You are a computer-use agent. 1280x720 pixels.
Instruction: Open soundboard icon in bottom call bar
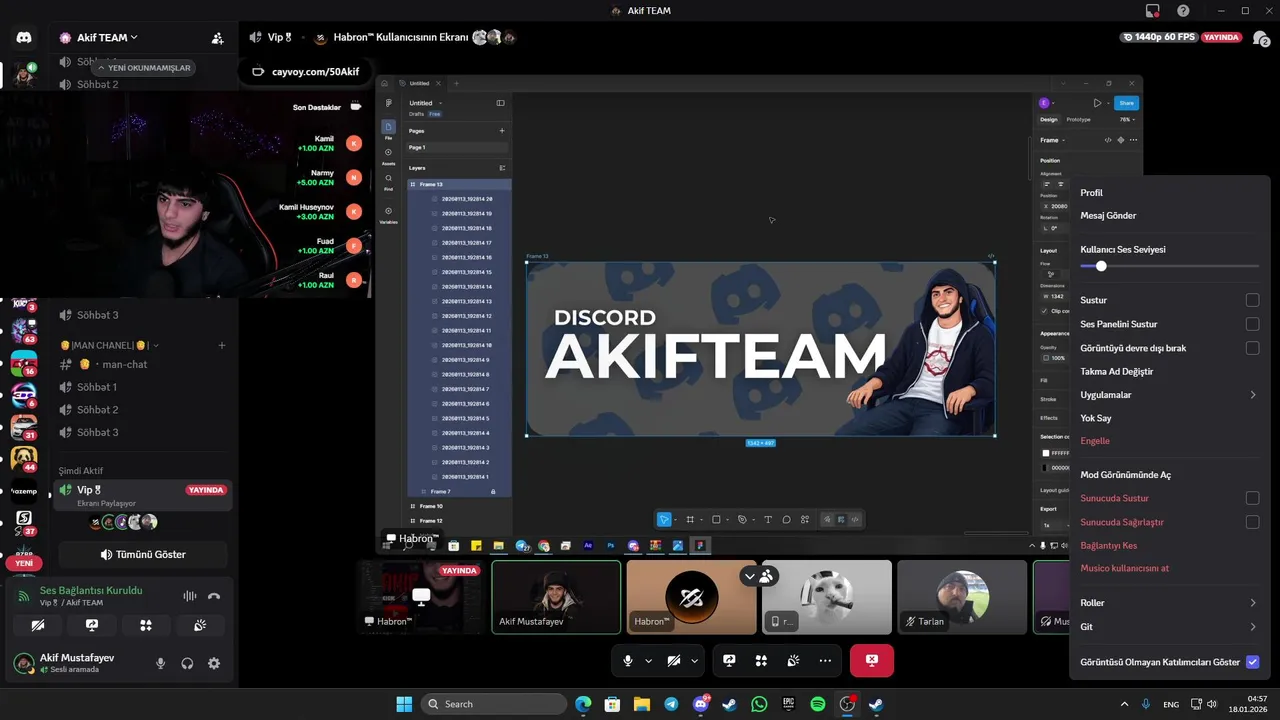coord(793,660)
